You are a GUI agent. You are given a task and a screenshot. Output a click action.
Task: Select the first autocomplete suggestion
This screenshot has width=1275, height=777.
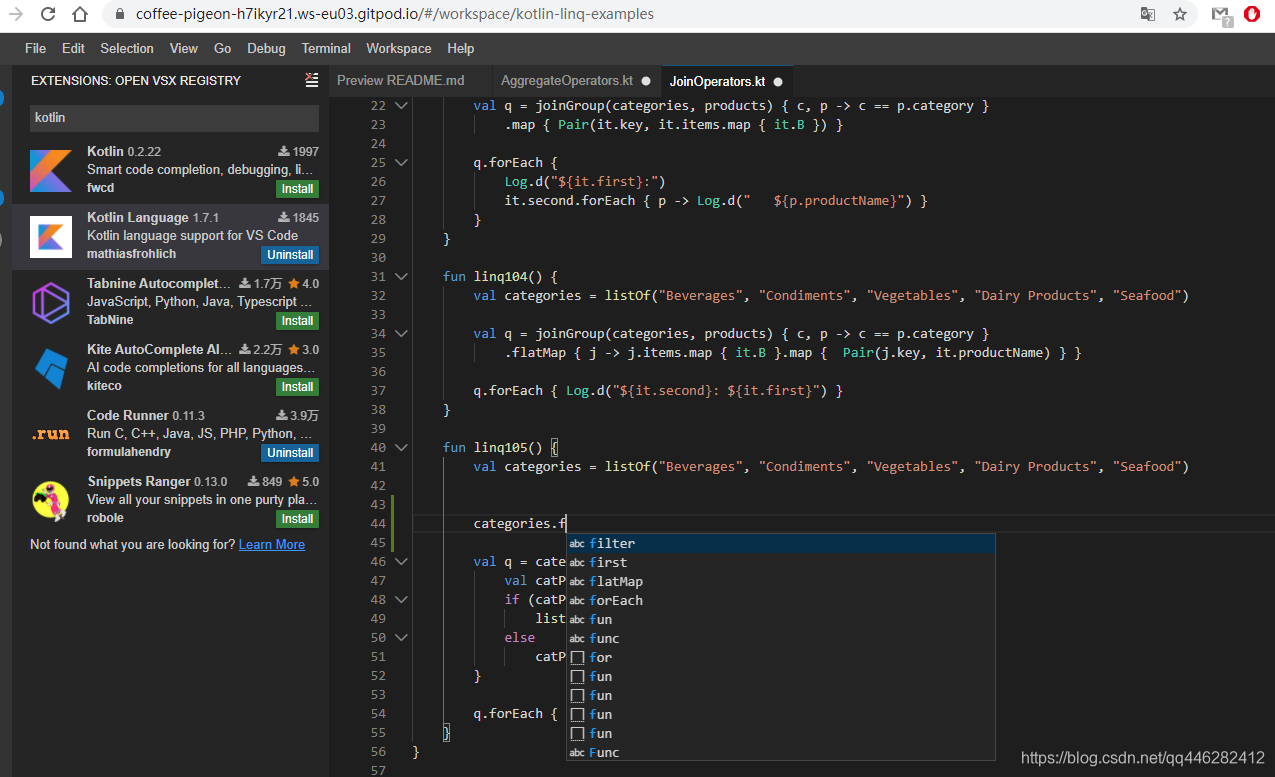[781, 562]
